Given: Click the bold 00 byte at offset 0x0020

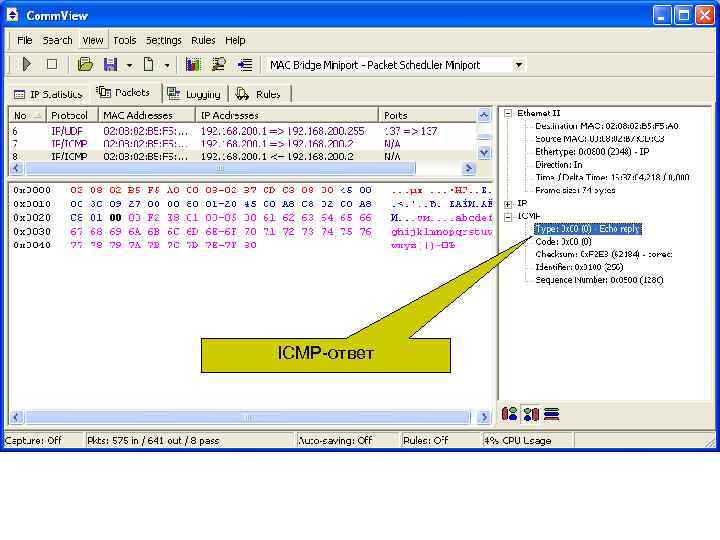Looking at the screenshot, I should click(x=116, y=218).
